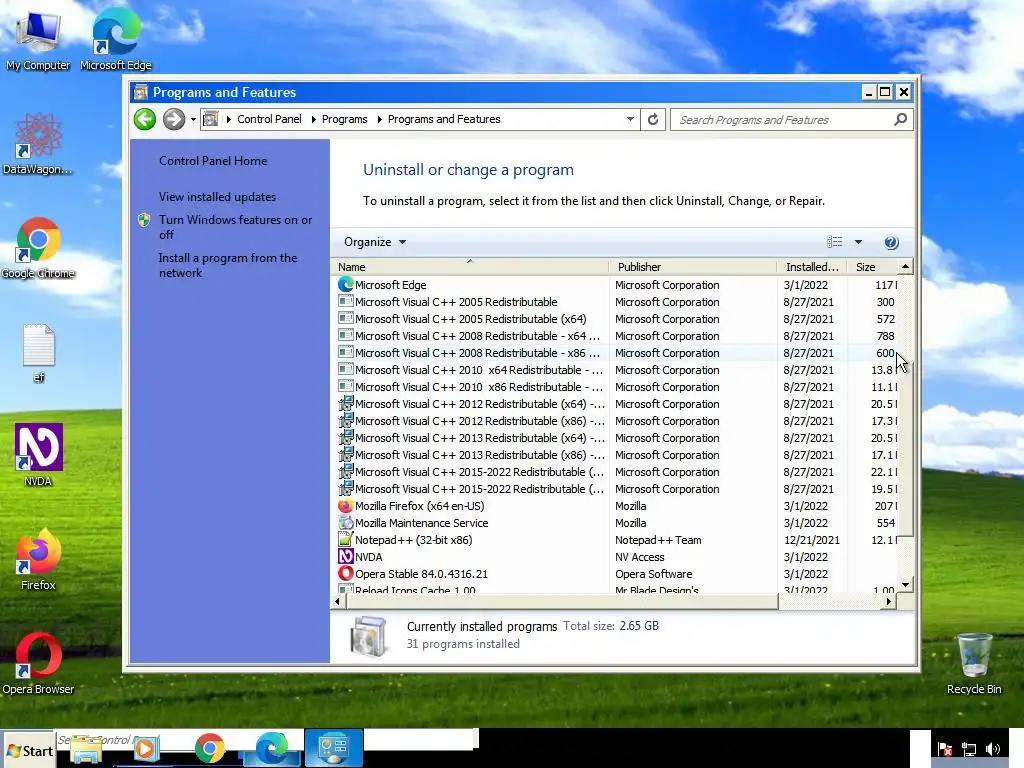Screen dimensions: 1024x768
Task: Click the green Back arrow button
Action: click(x=145, y=120)
